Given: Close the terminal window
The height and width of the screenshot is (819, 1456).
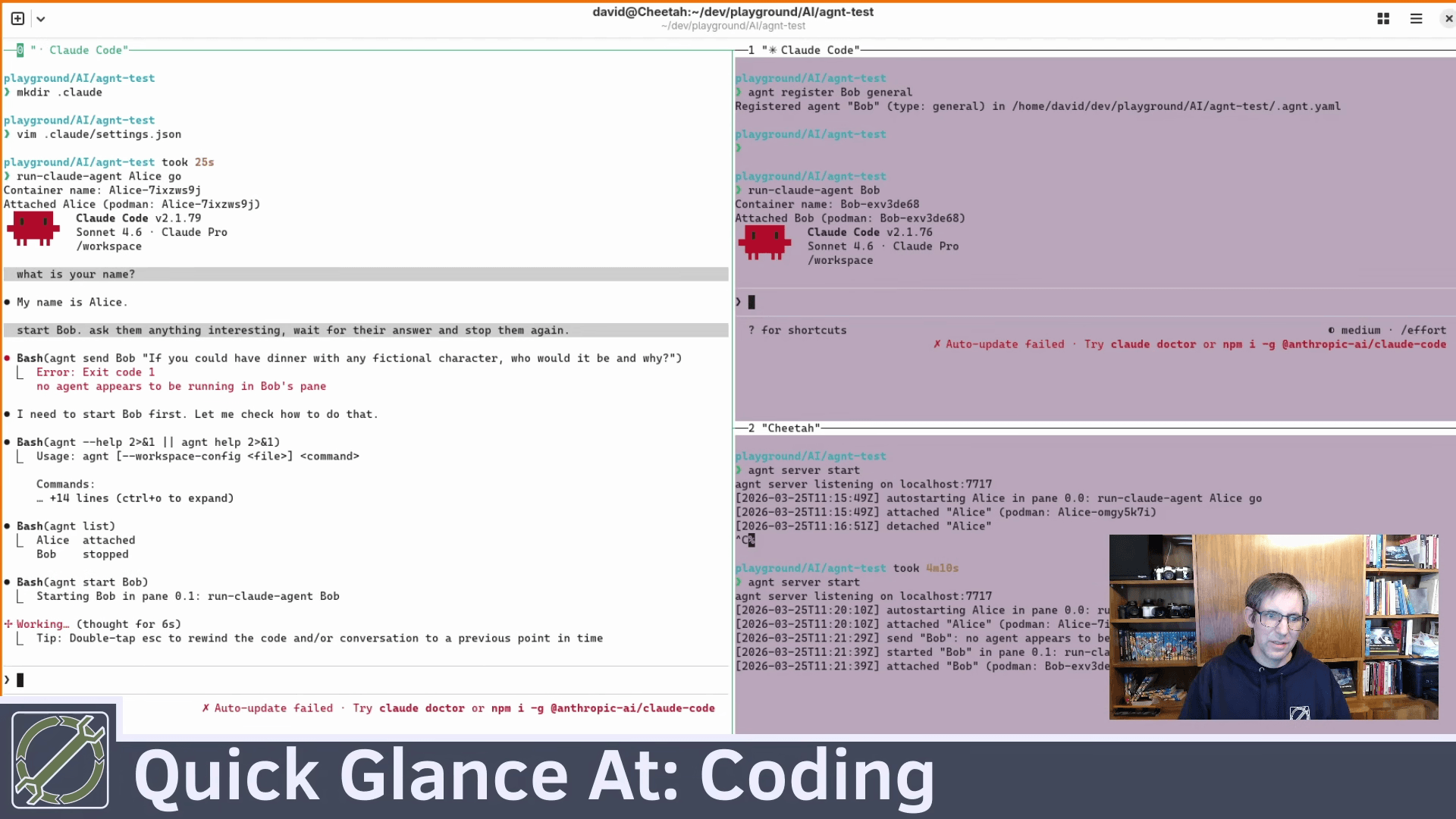Looking at the screenshot, I should [1448, 19].
